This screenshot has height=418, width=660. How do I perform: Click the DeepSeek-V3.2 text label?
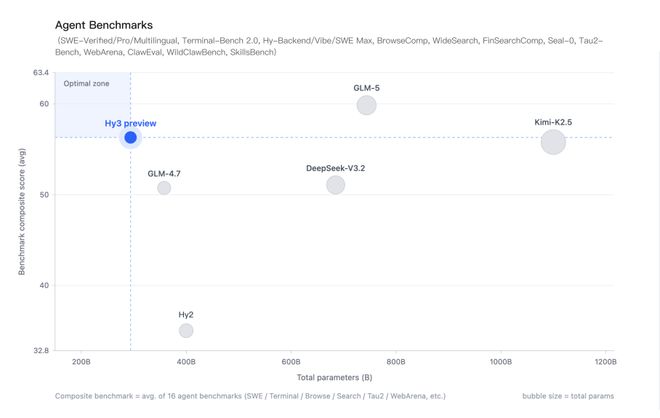click(x=335, y=168)
